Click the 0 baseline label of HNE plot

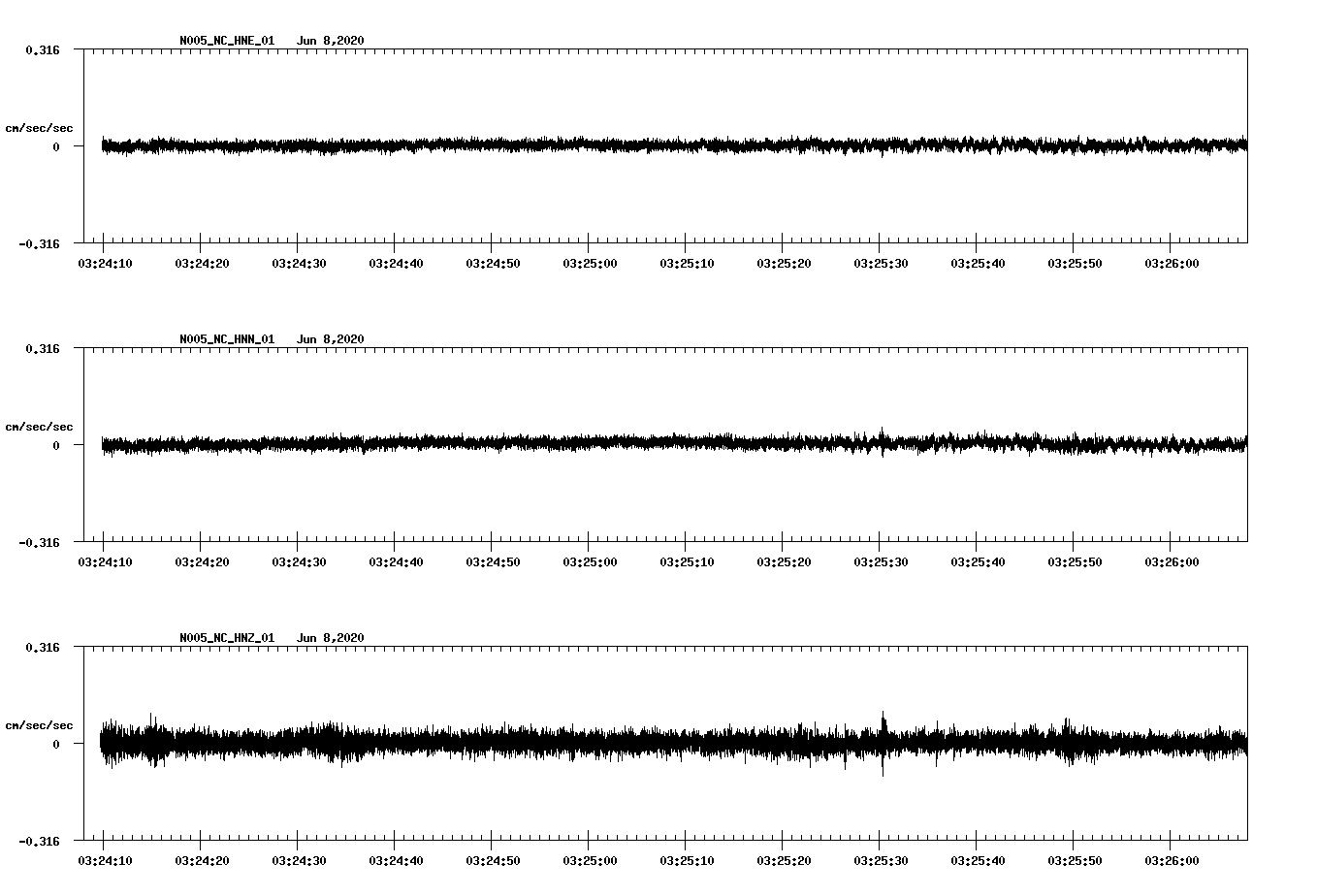(x=56, y=146)
